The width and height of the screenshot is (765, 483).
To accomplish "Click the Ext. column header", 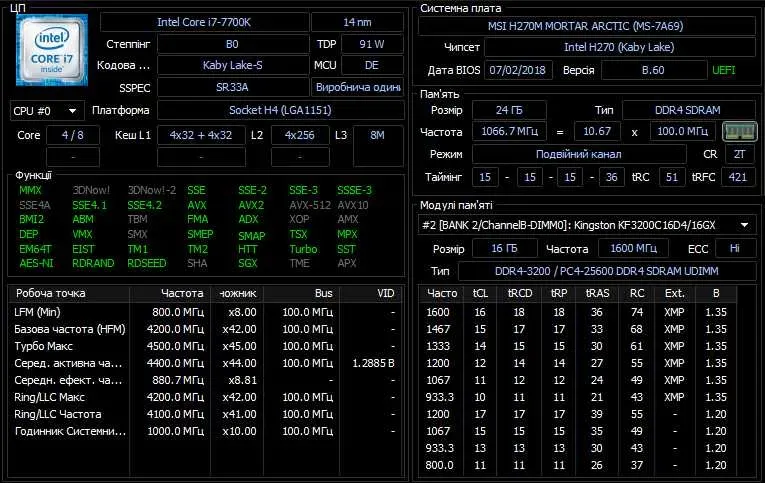I will point(675,293).
